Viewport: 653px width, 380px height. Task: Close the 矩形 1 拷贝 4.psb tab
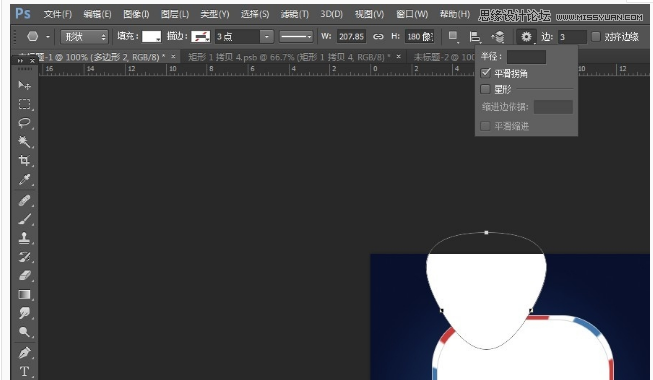(399, 56)
